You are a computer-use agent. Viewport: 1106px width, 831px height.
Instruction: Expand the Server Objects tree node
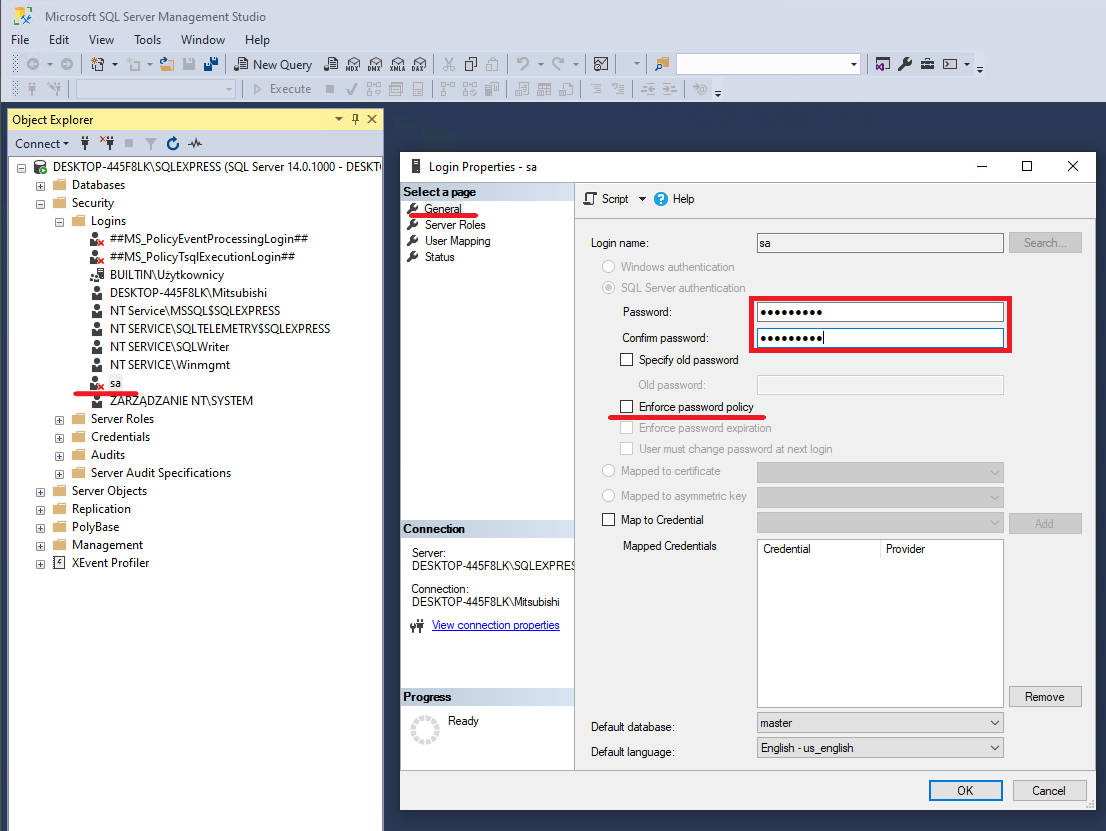(x=40, y=492)
